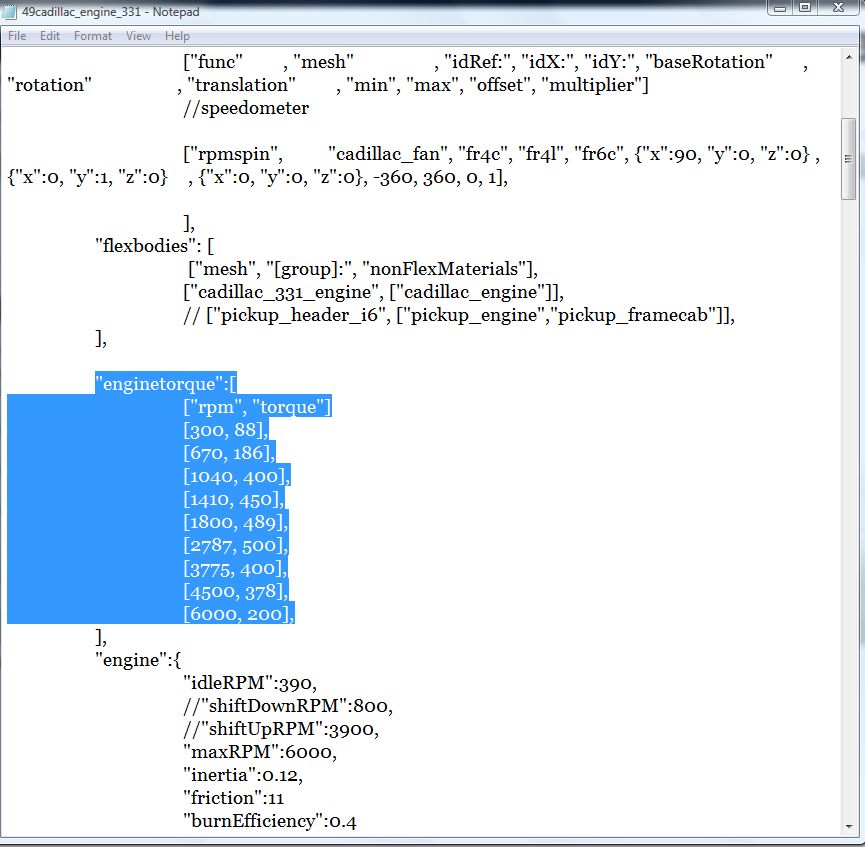Screen dimensions: 865x847
Task: Click the "cadillac_fan" text
Action: point(387,154)
